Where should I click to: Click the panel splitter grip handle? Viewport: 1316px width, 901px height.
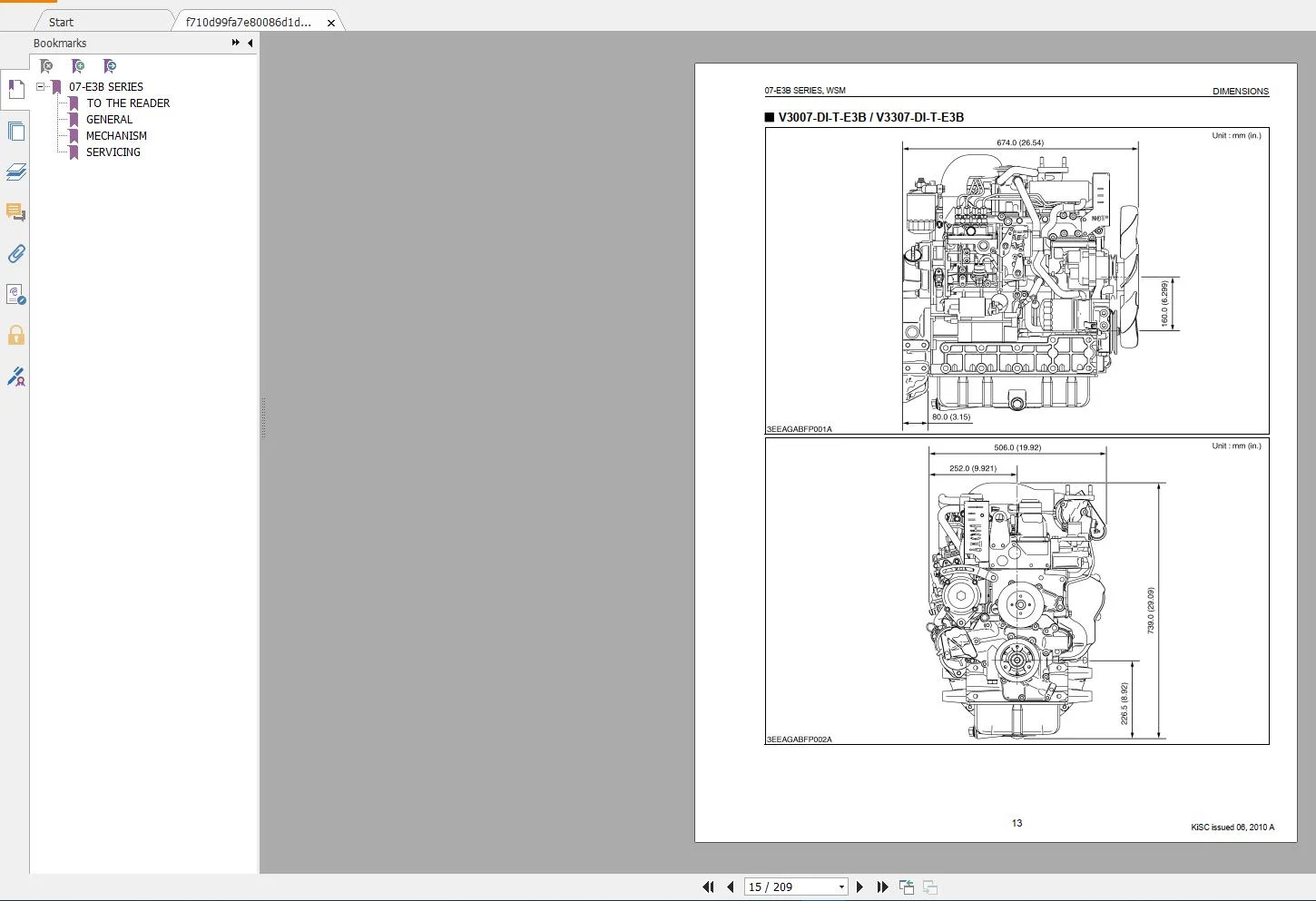pyautogui.click(x=263, y=417)
